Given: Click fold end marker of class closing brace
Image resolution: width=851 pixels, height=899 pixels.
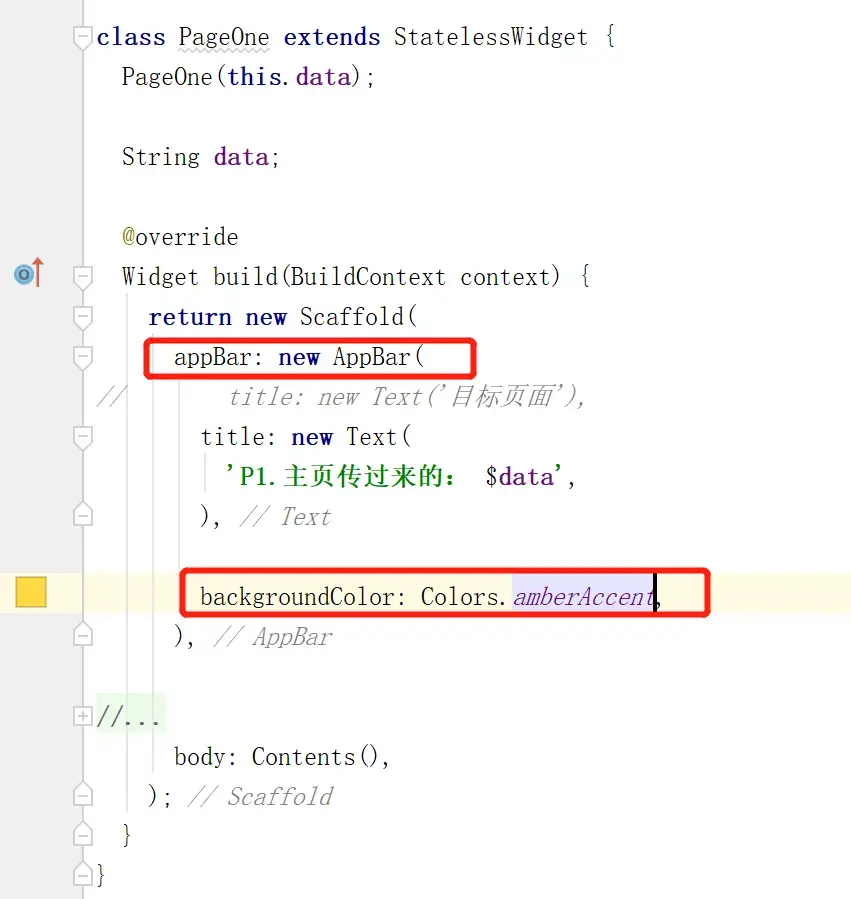Looking at the screenshot, I should (83, 874).
